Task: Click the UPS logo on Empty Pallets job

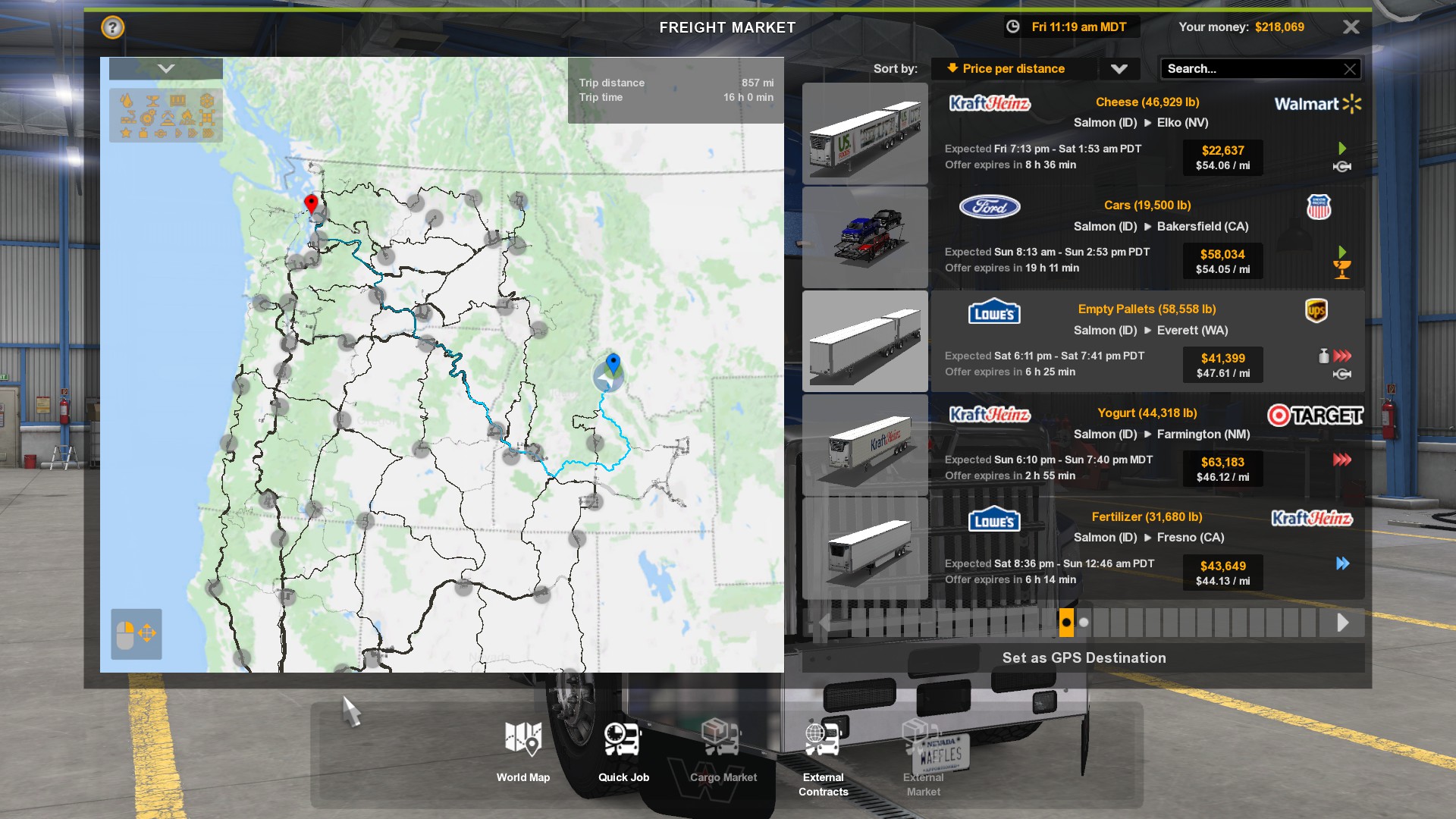Action: 1316,310
